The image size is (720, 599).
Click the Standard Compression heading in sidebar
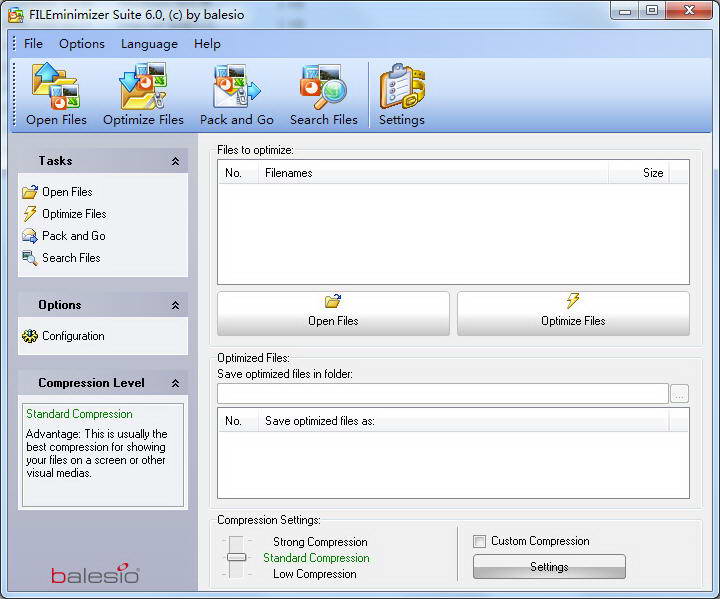click(79, 414)
